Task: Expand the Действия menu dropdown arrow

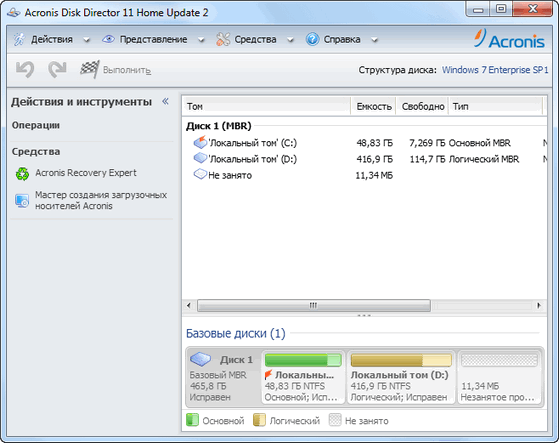Action: (86, 40)
